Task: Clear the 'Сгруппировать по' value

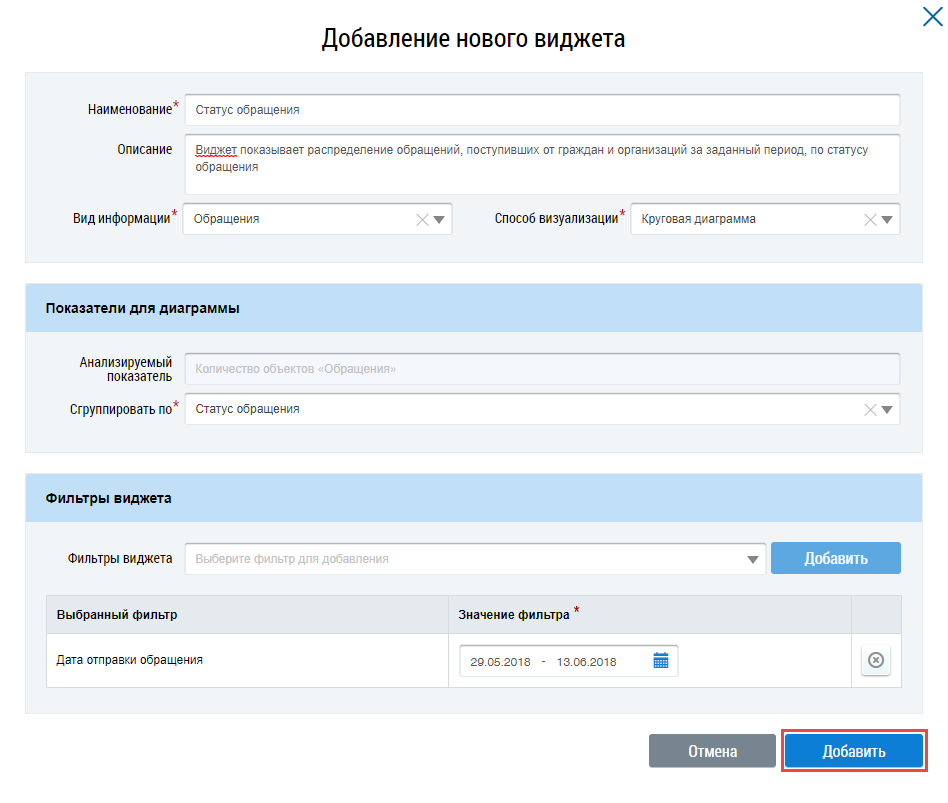Action: [870, 409]
